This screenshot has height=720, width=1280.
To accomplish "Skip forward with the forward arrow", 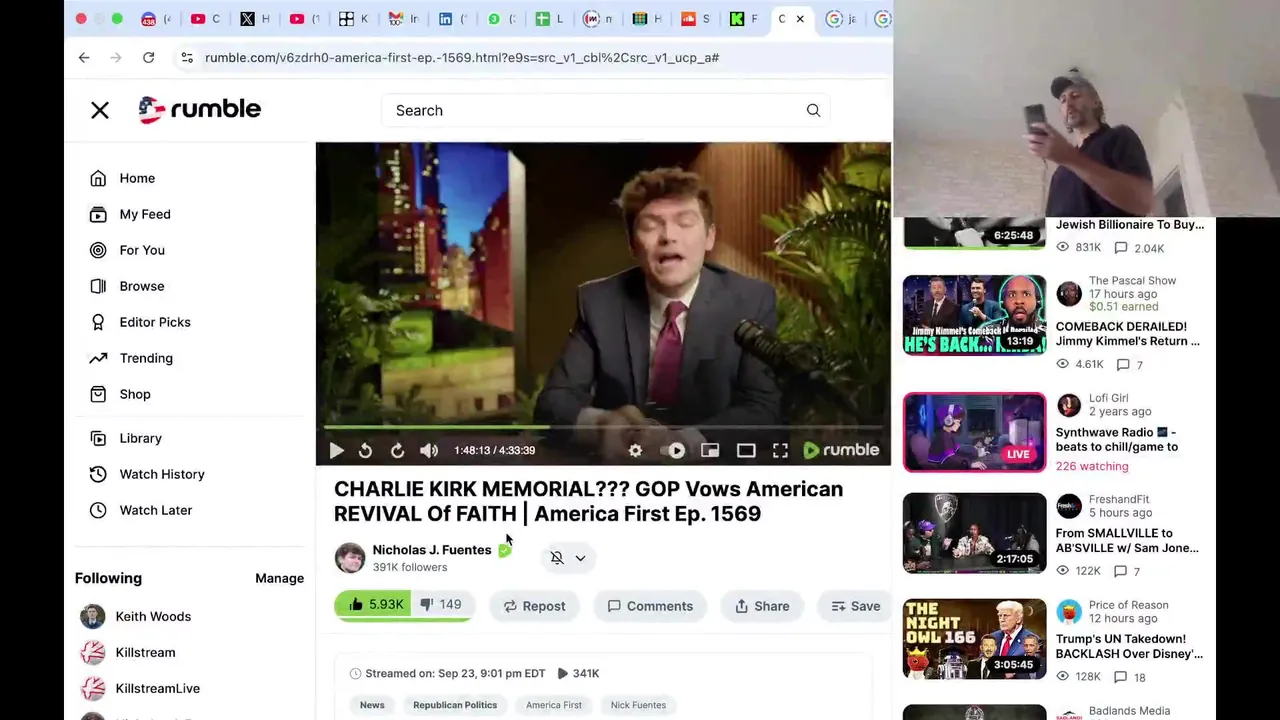I will [x=397, y=451].
